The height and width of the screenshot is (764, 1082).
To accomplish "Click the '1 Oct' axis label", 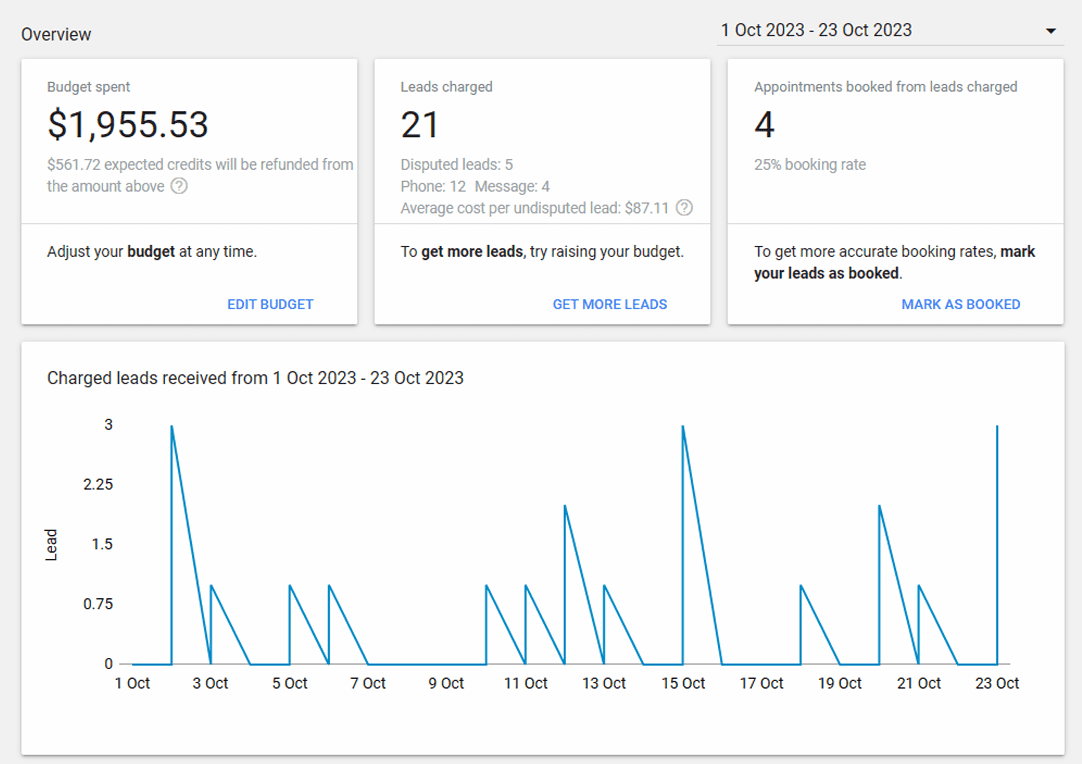I will [132, 683].
